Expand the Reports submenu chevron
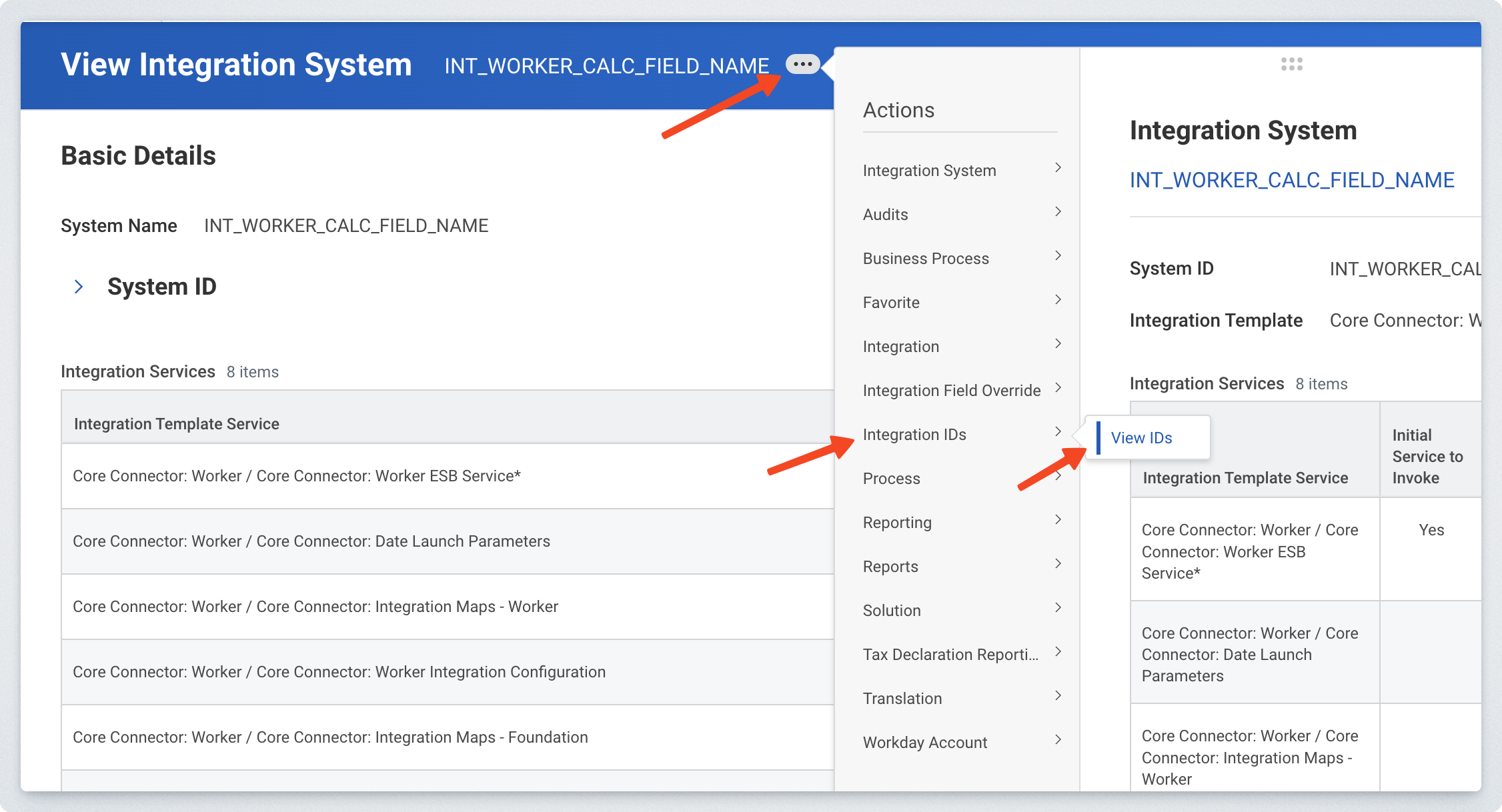This screenshot has height=812, width=1502. click(x=1058, y=564)
